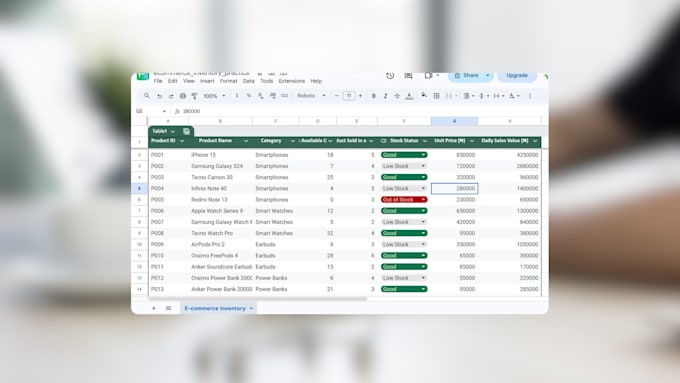Format the cell as currency
Viewport: 680px width, 383px height.
point(237,96)
